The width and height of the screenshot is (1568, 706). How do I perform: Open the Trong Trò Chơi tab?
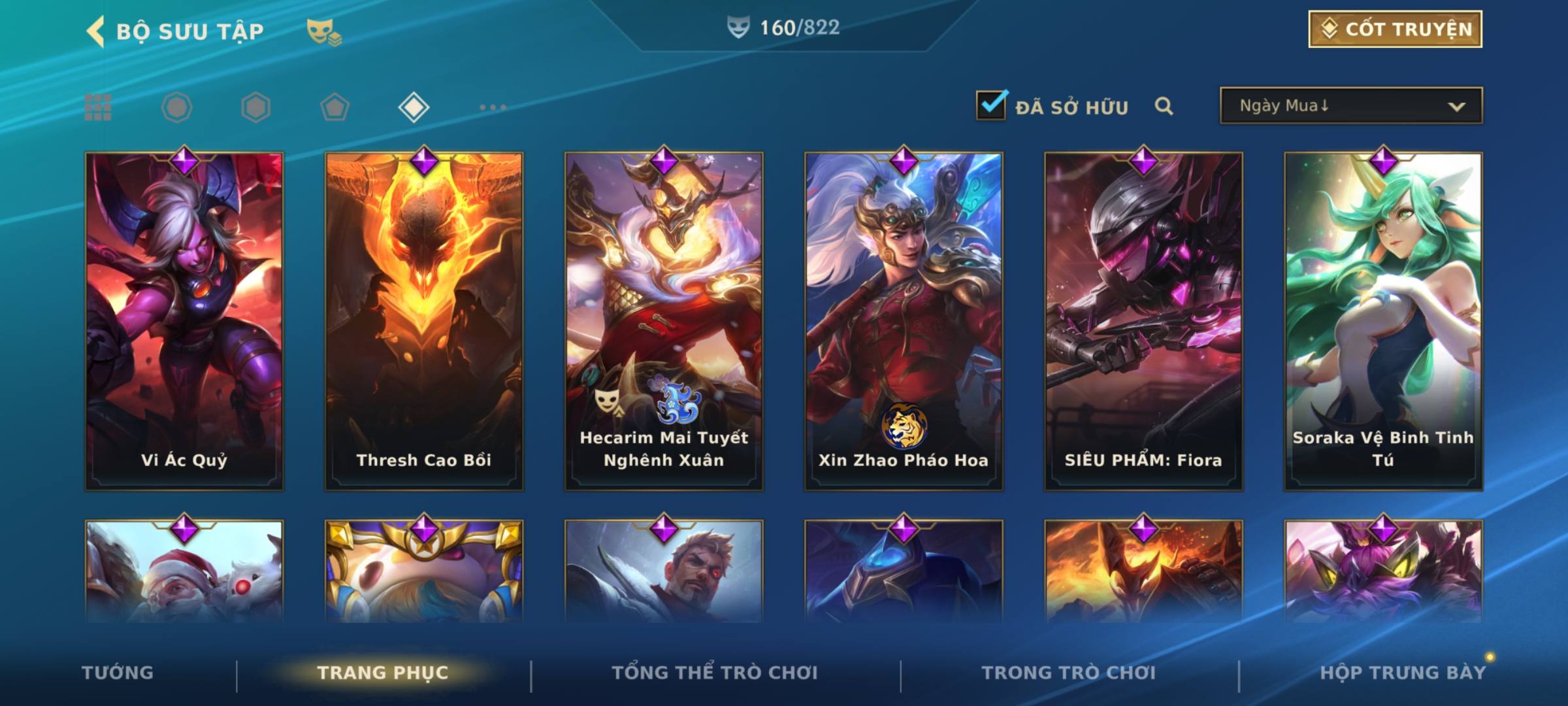(1068, 672)
